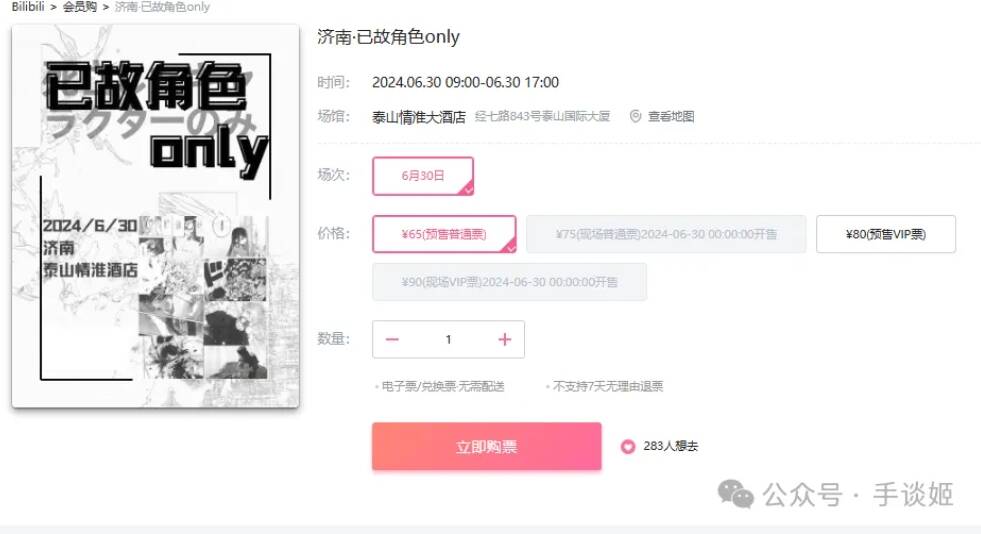Viewport: 981px width, 534px height.
Task: Click the ¥75 on-site regular ticket option
Action: (666, 234)
